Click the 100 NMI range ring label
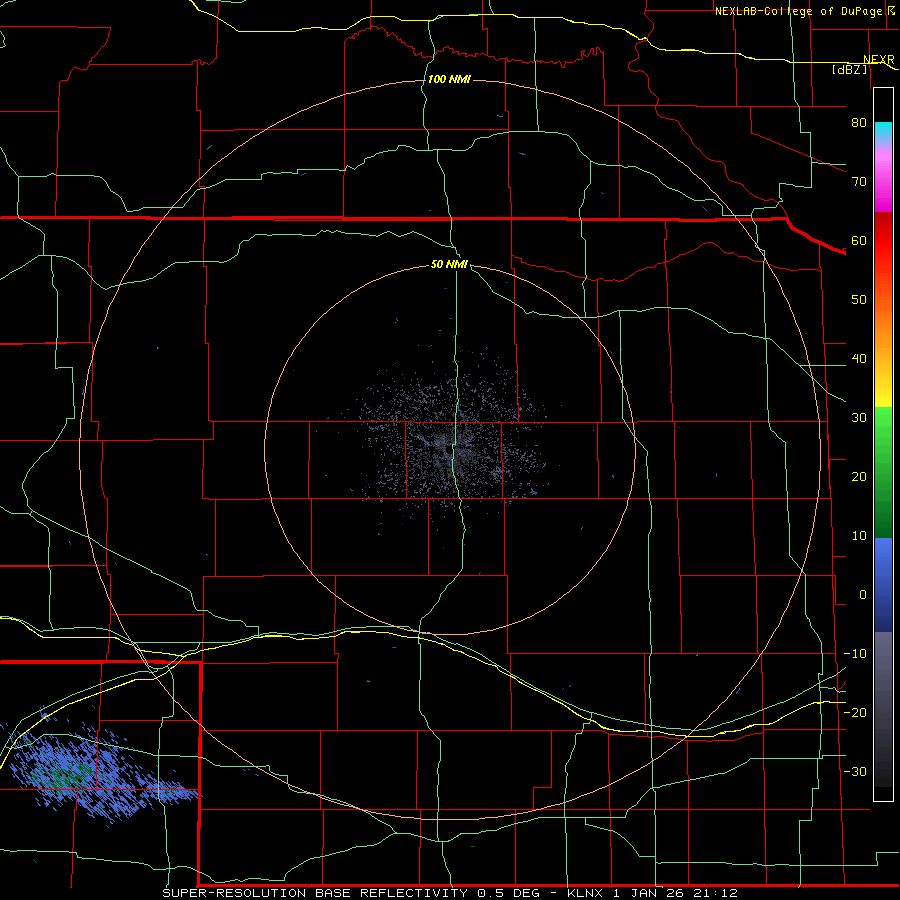The width and height of the screenshot is (900, 900). [x=449, y=79]
